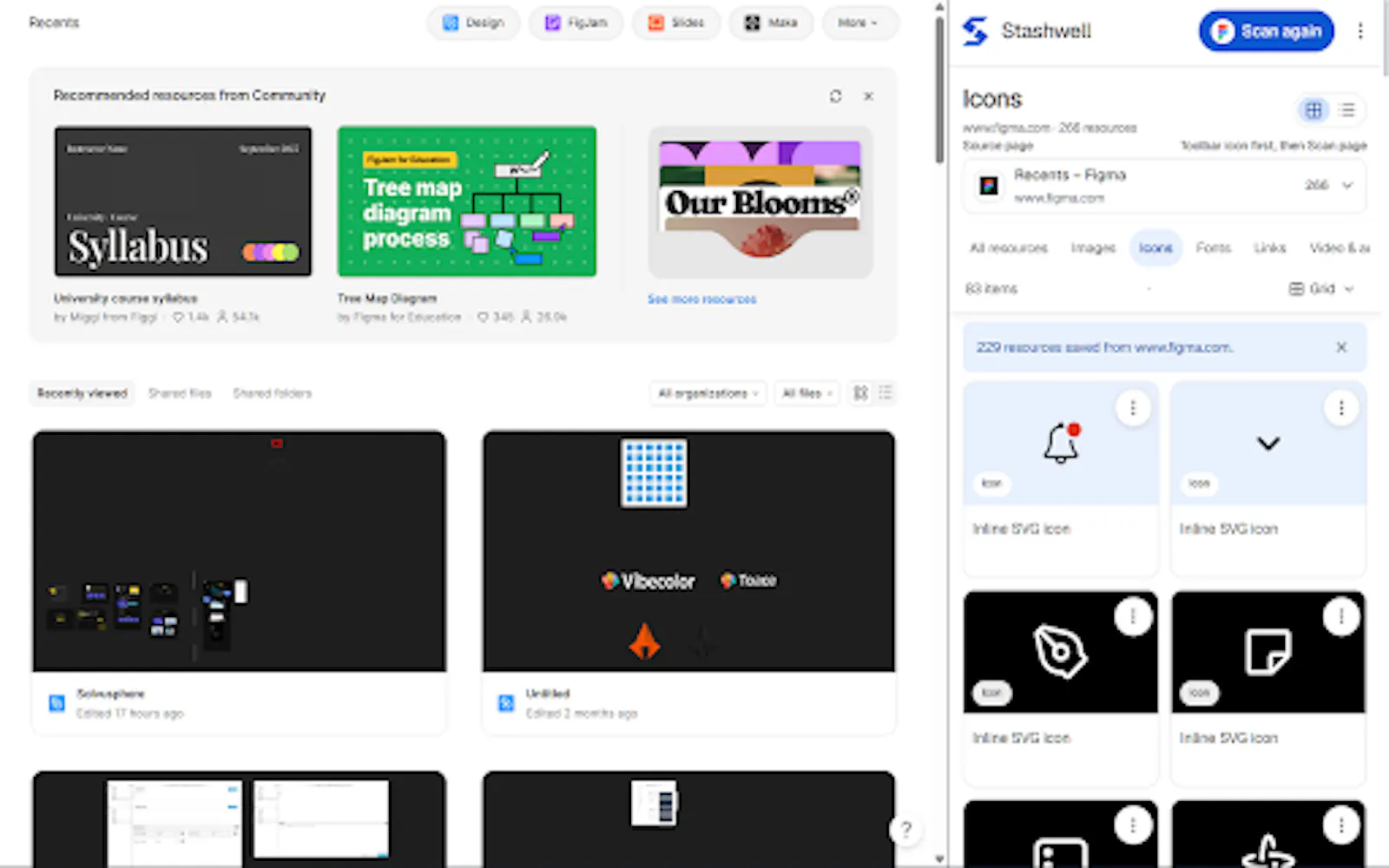Open options for the pen tool icon card
The image size is (1389, 868).
(1133, 617)
